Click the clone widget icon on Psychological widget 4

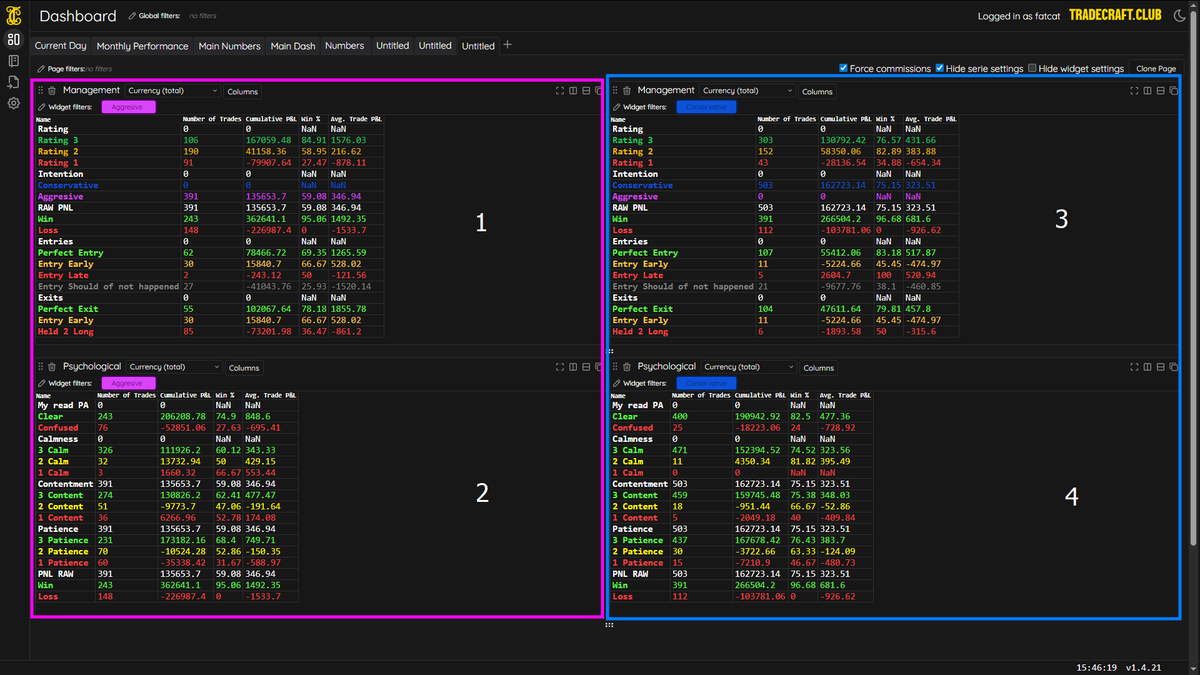[1172, 366]
